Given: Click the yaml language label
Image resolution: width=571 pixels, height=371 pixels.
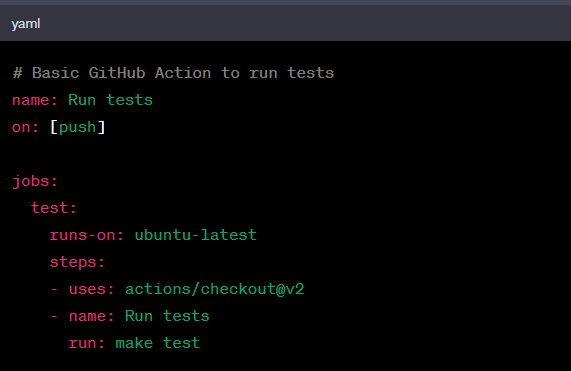Looking at the screenshot, I should coord(25,24).
